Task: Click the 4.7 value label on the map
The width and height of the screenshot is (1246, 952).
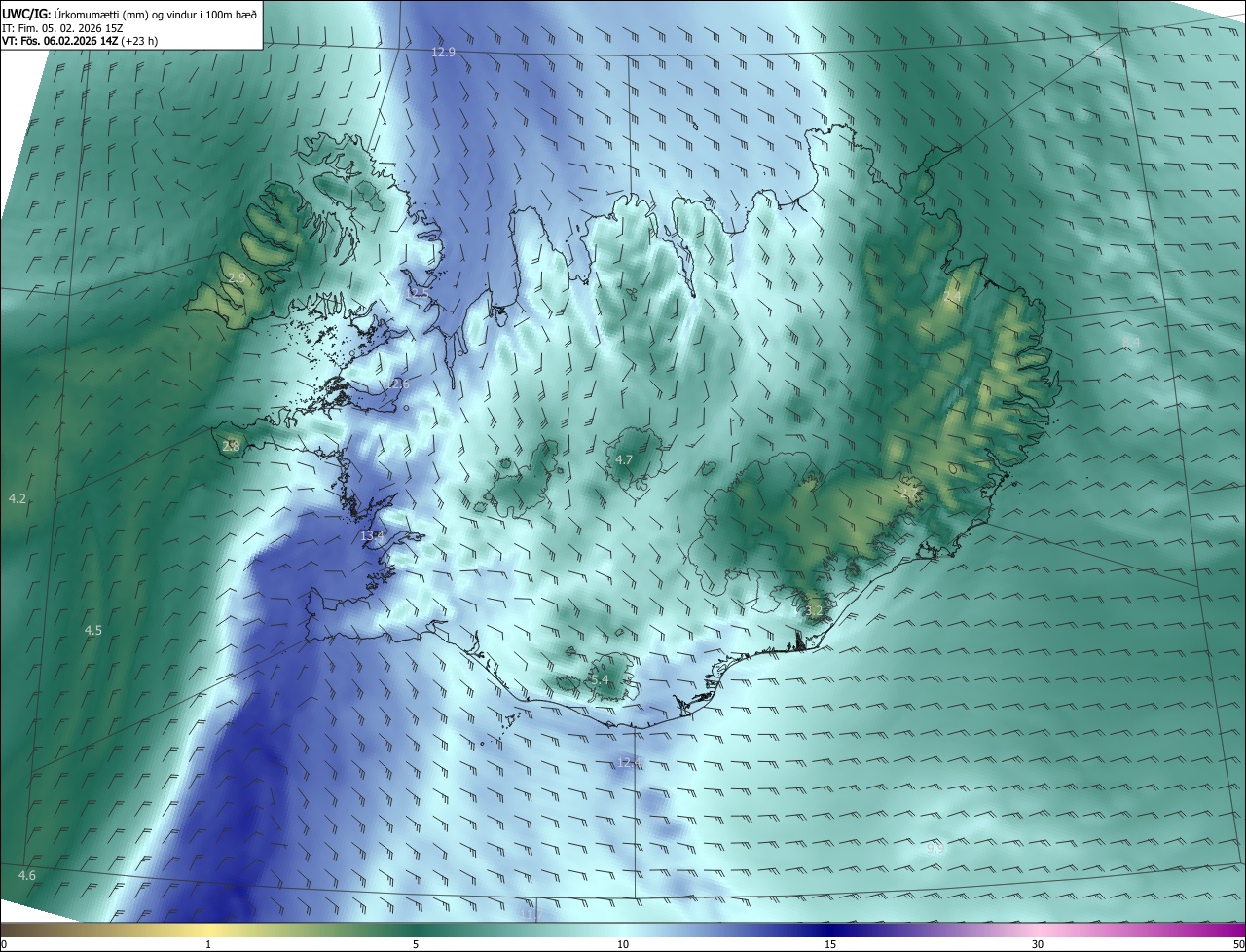Action: (624, 460)
